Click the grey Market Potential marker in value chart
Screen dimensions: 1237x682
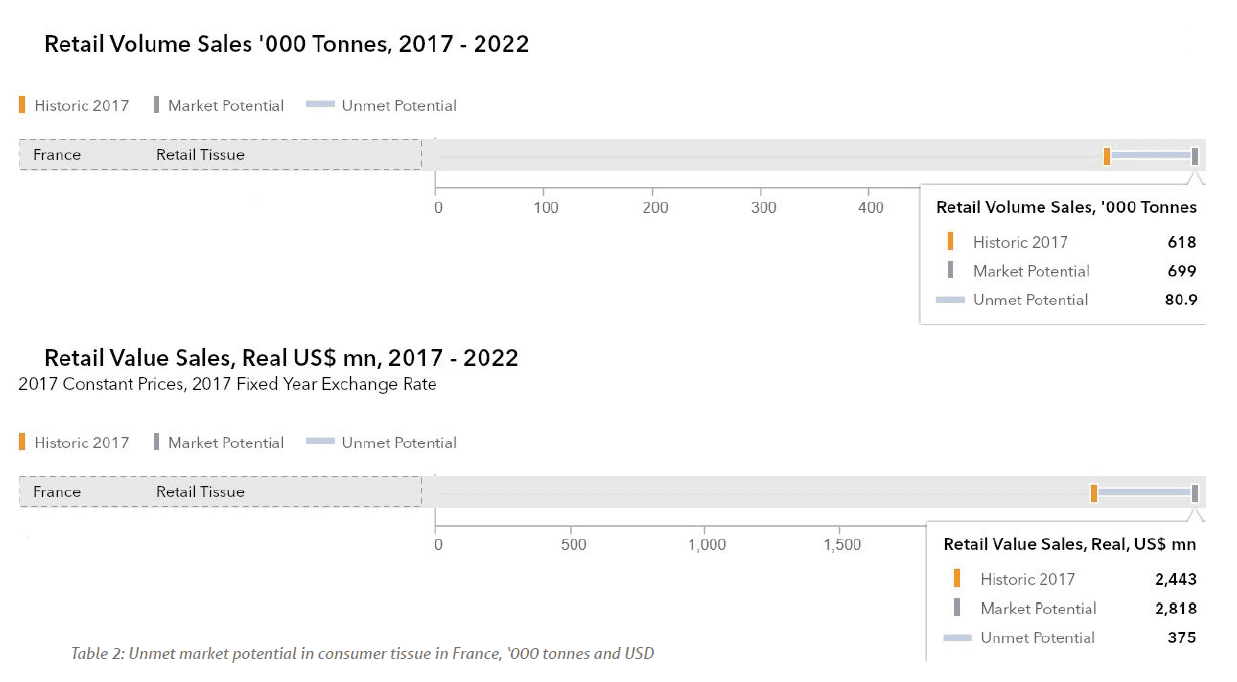(x=1195, y=493)
